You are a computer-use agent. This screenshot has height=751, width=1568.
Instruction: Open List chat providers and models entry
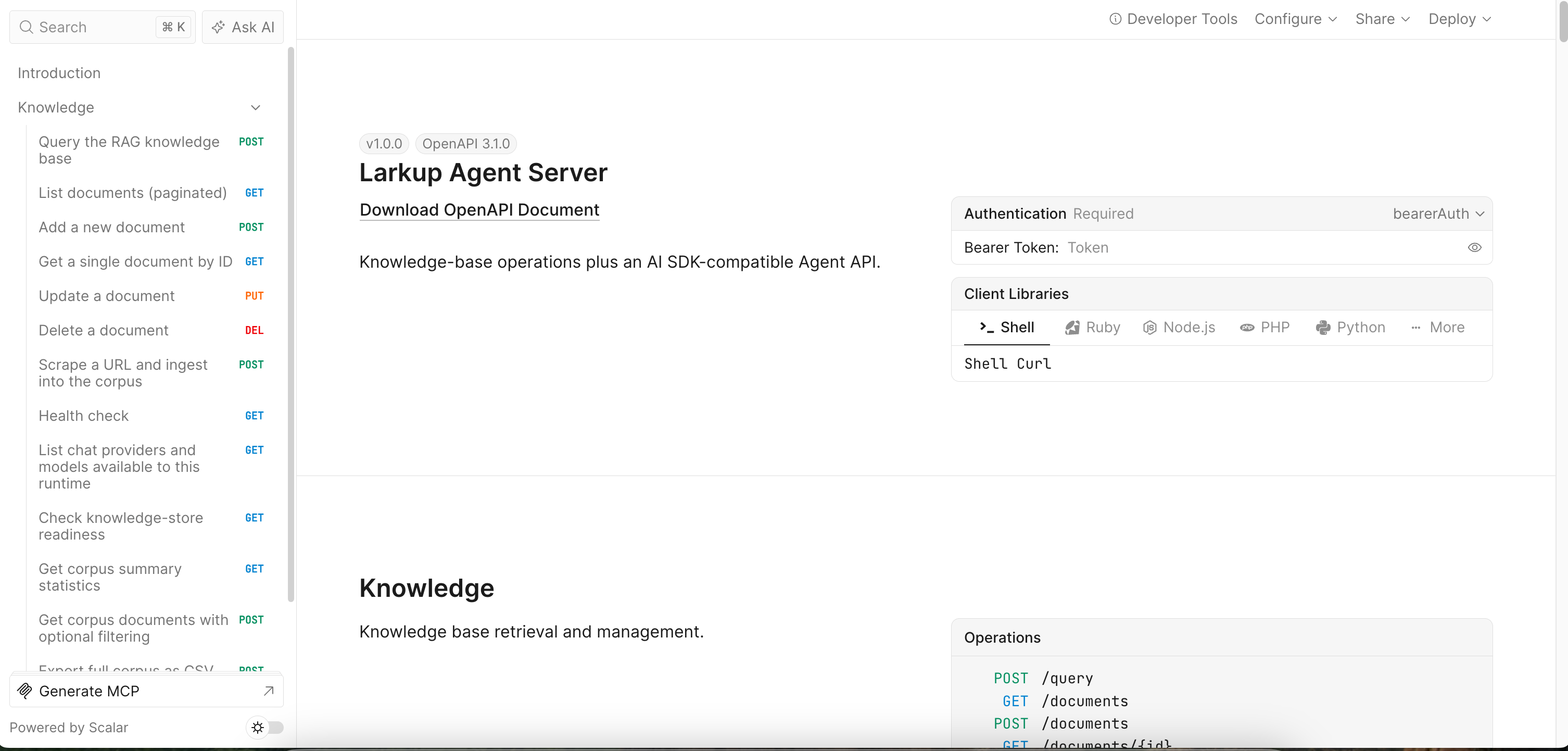[x=151, y=467]
